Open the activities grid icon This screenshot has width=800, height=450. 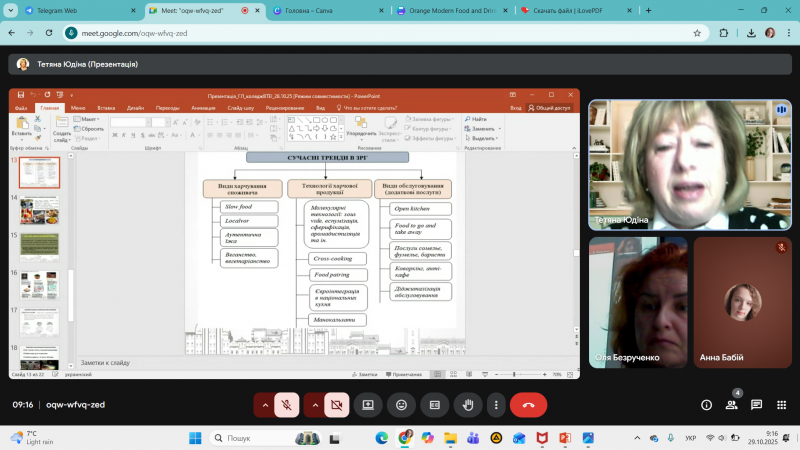point(780,405)
